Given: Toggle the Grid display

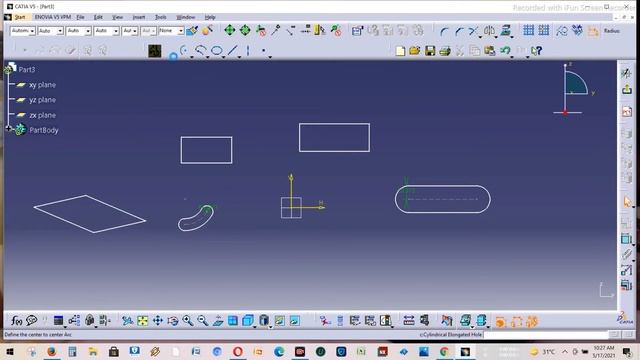Looking at the screenshot, I should click(x=529, y=30).
